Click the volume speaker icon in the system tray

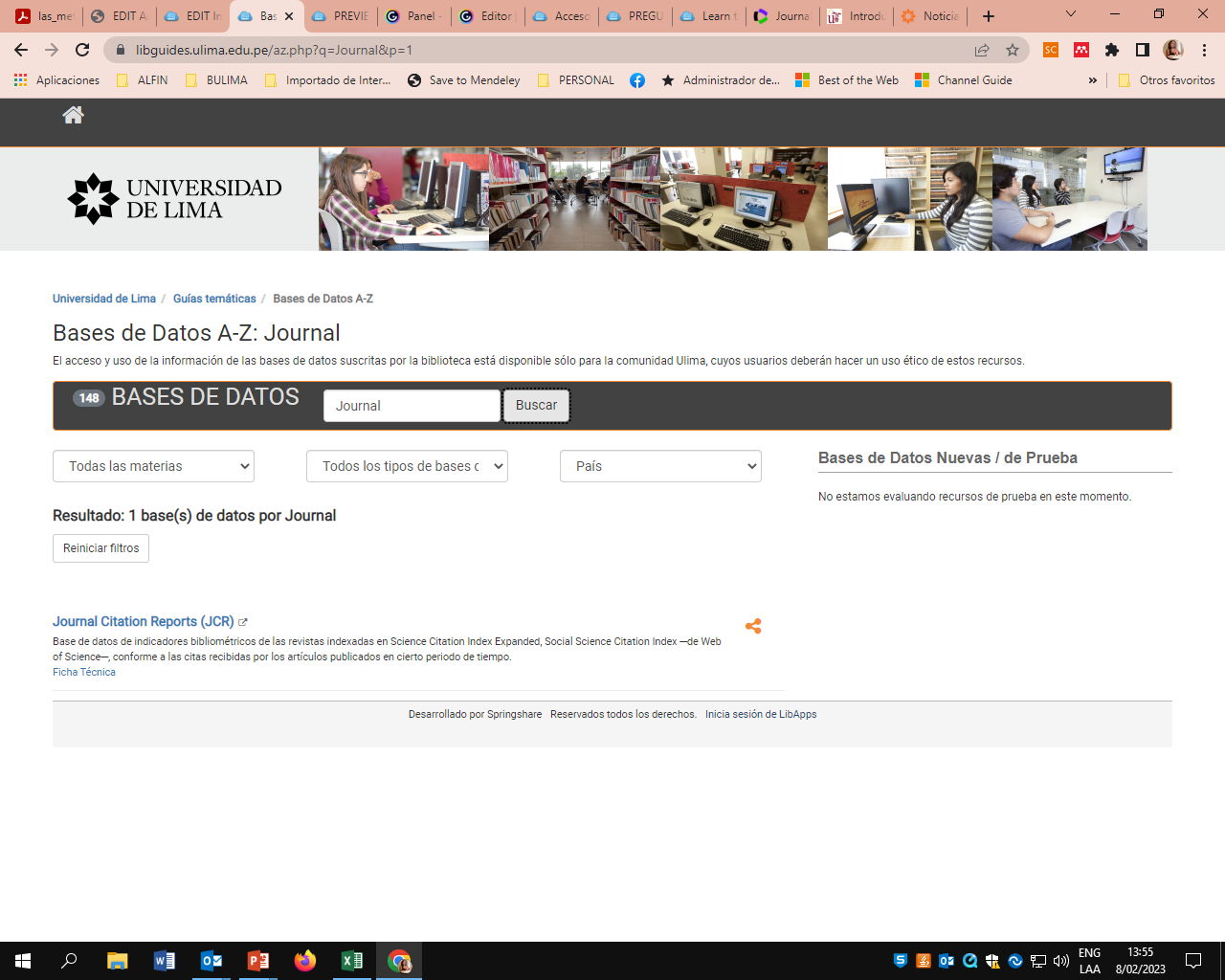(x=1060, y=961)
